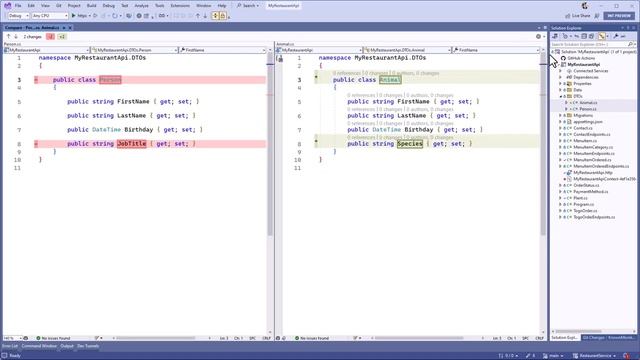Expand the Migrations folder
Image resolution: width=640 pixels, height=360 pixels.
point(560,116)
